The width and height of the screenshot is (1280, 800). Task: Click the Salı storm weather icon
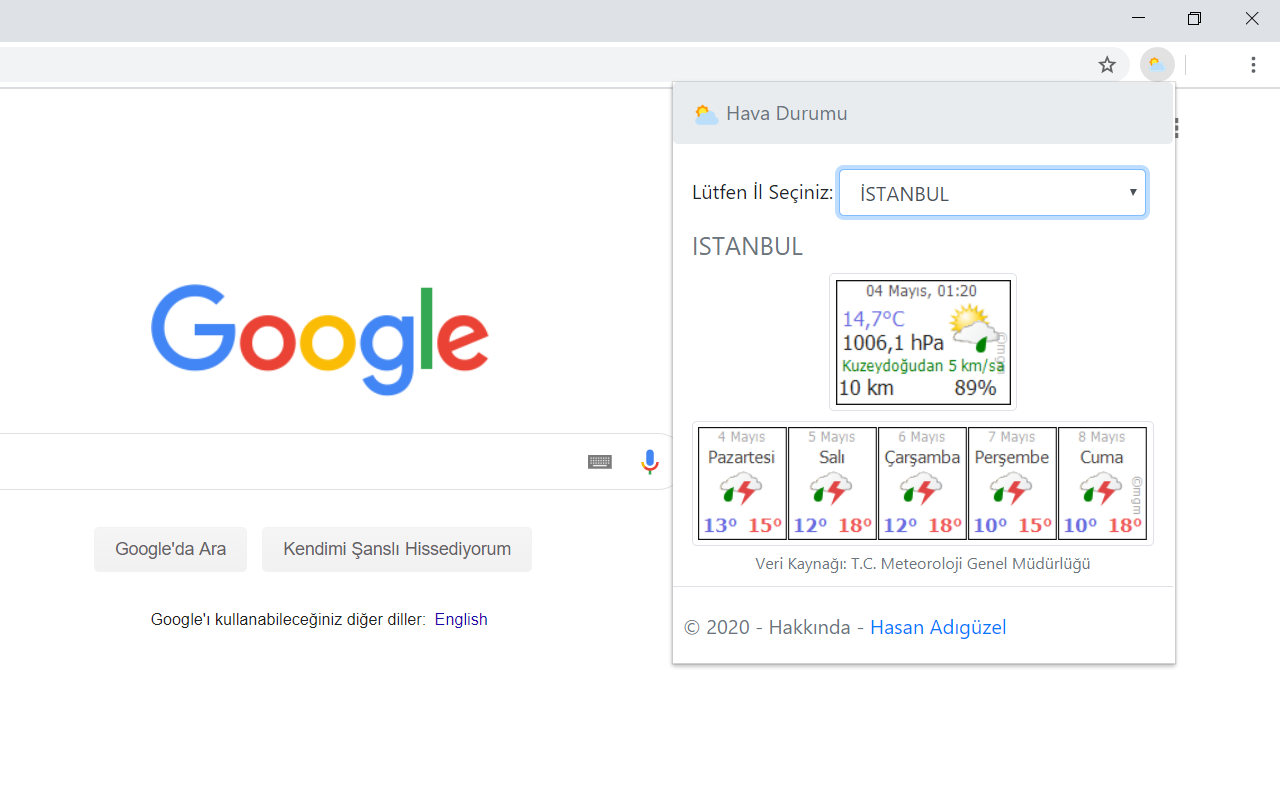point(832,490)
